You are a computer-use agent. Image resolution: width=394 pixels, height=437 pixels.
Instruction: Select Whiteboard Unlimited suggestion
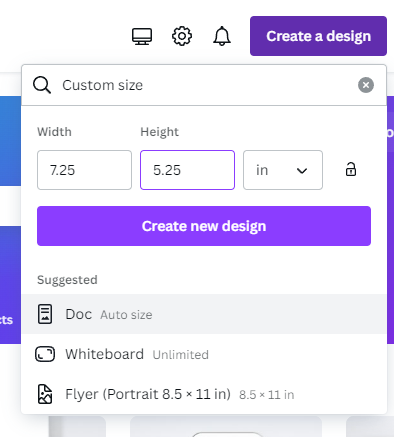click(204, 354)
